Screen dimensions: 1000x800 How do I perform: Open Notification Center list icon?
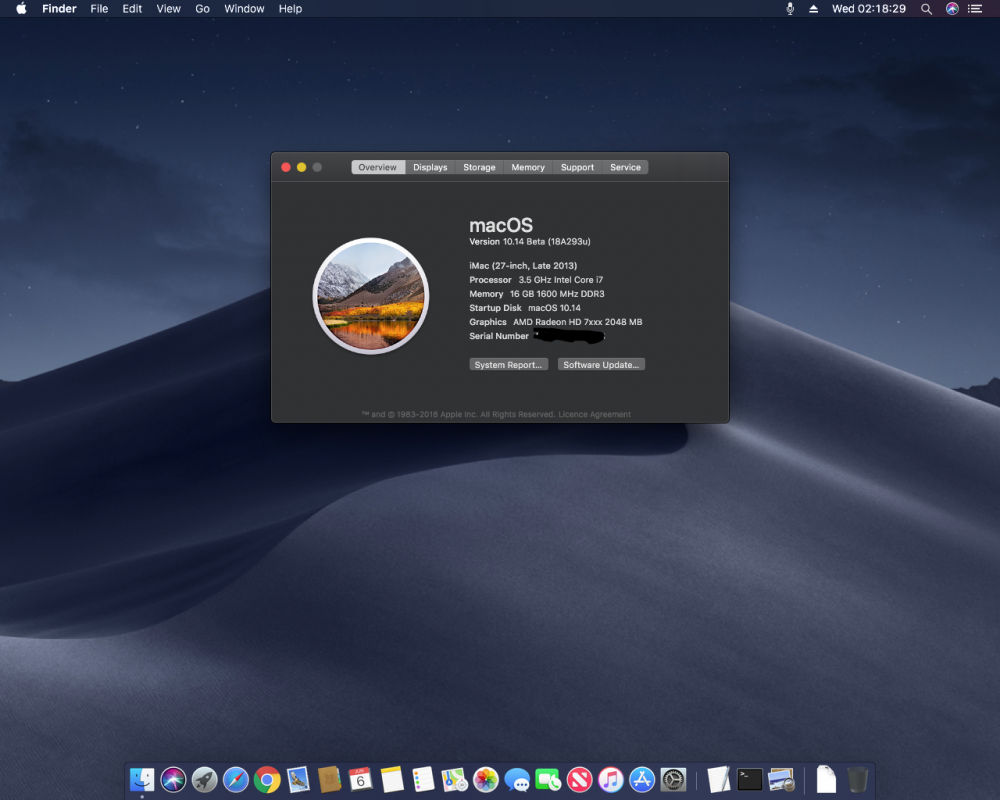click(974, 8)
